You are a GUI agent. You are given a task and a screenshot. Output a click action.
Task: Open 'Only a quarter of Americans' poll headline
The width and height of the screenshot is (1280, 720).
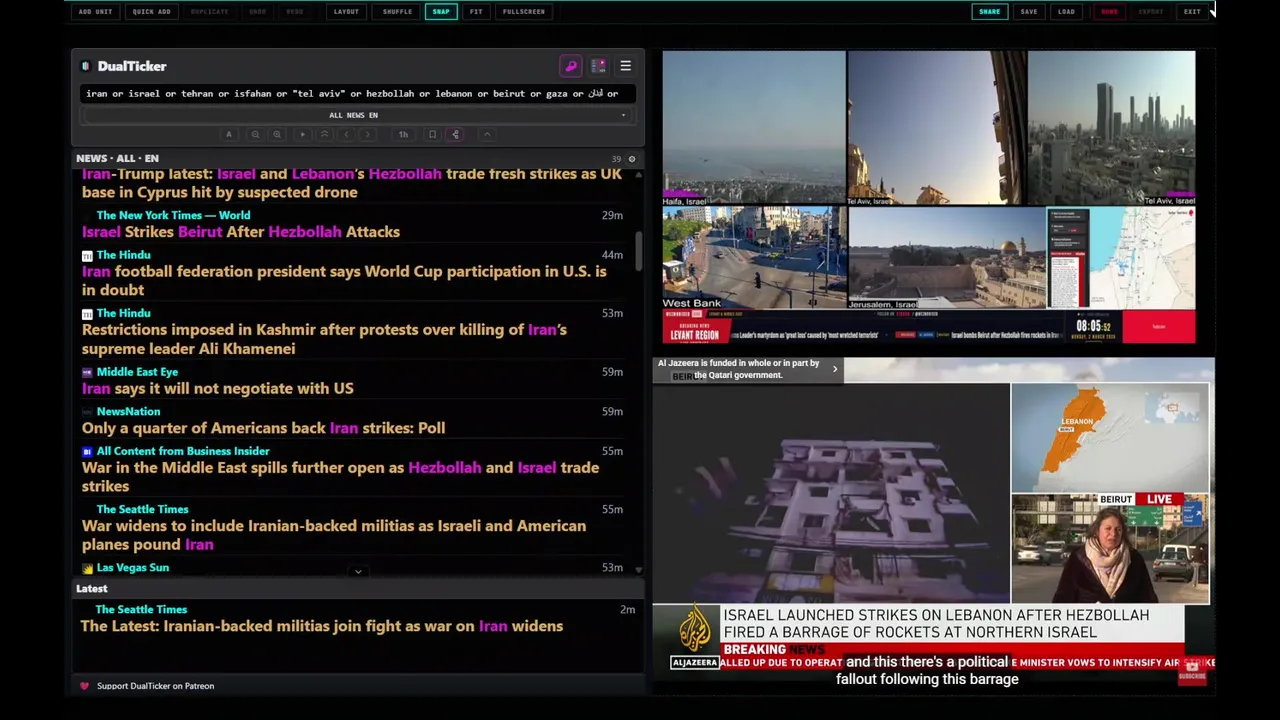point(263,428)
